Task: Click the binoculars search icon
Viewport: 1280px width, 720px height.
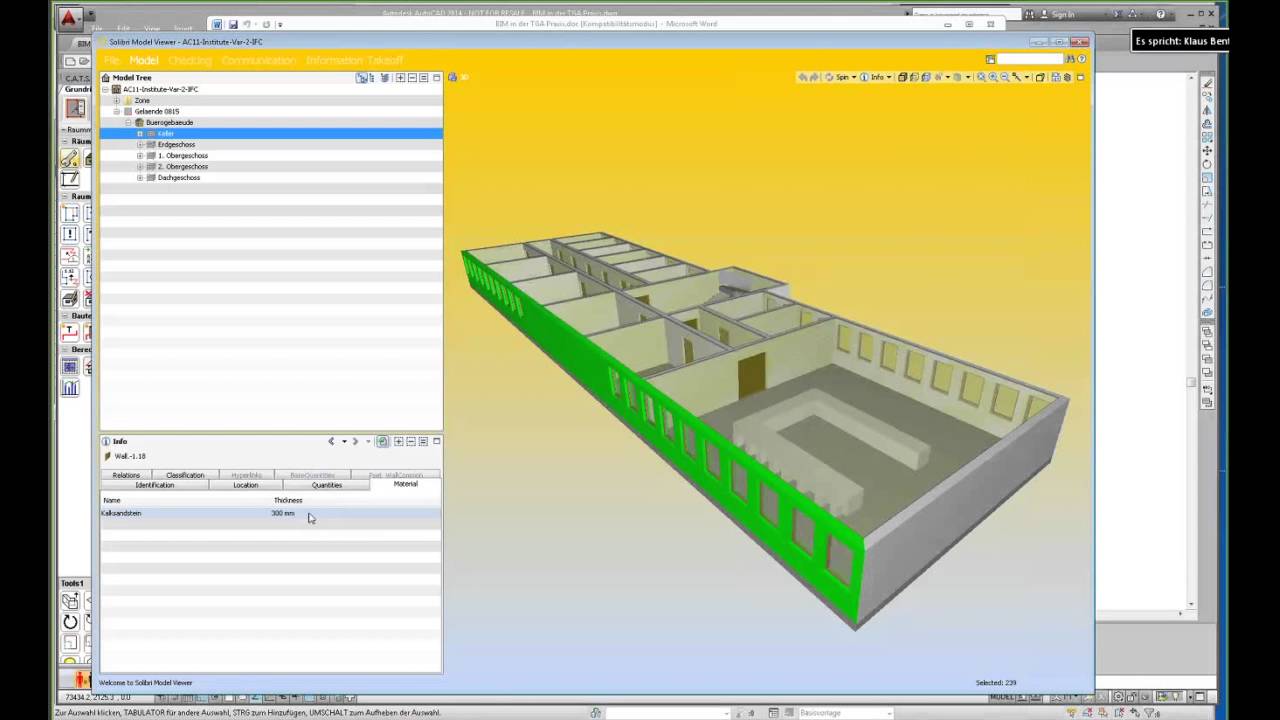Action: click(x=1070, y=59)
